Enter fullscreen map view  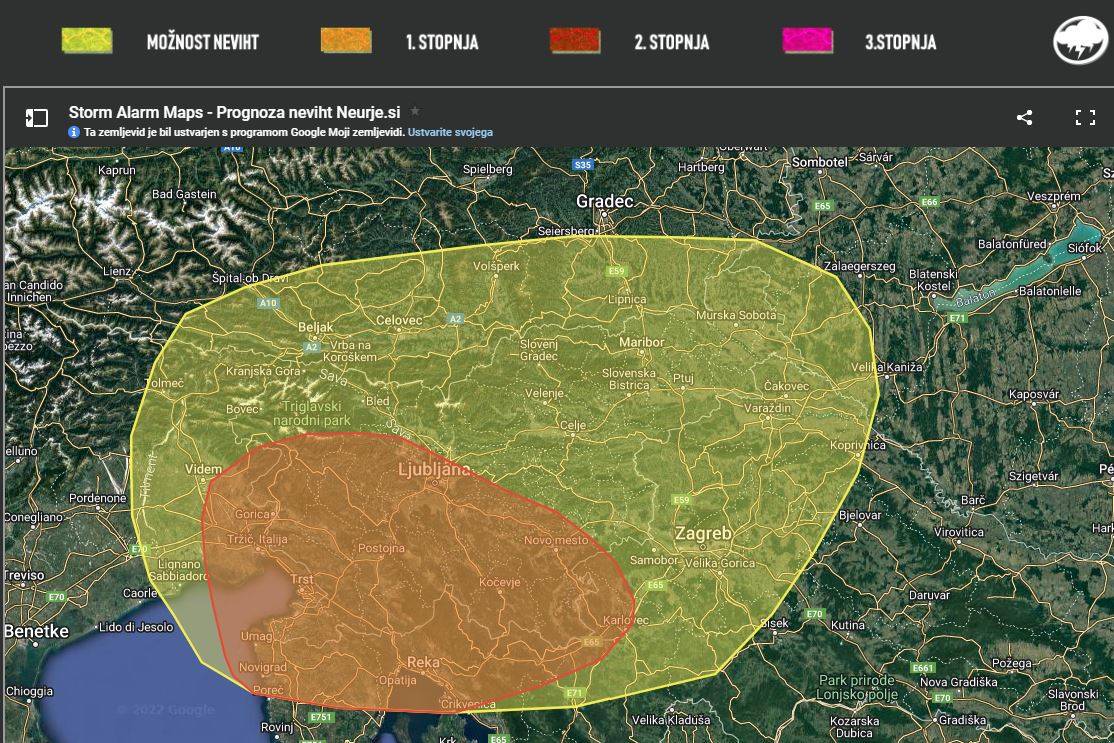pos(1085,118)
